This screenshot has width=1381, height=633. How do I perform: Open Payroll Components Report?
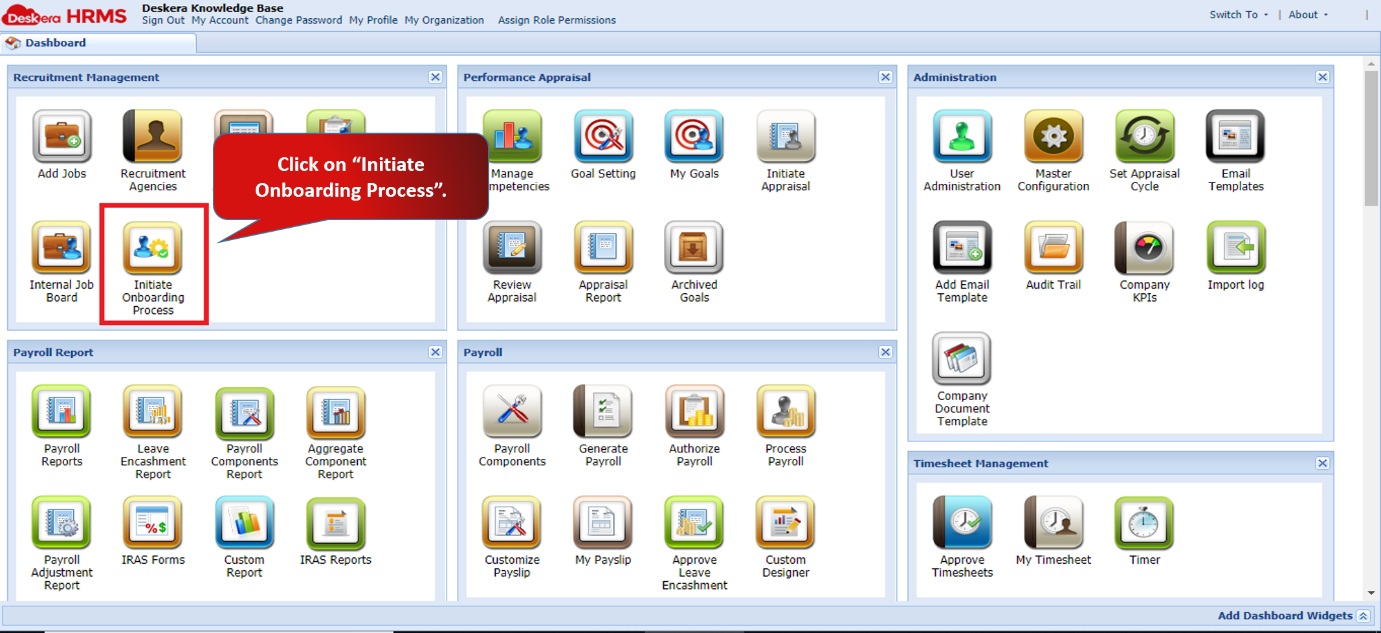point(244,412)
